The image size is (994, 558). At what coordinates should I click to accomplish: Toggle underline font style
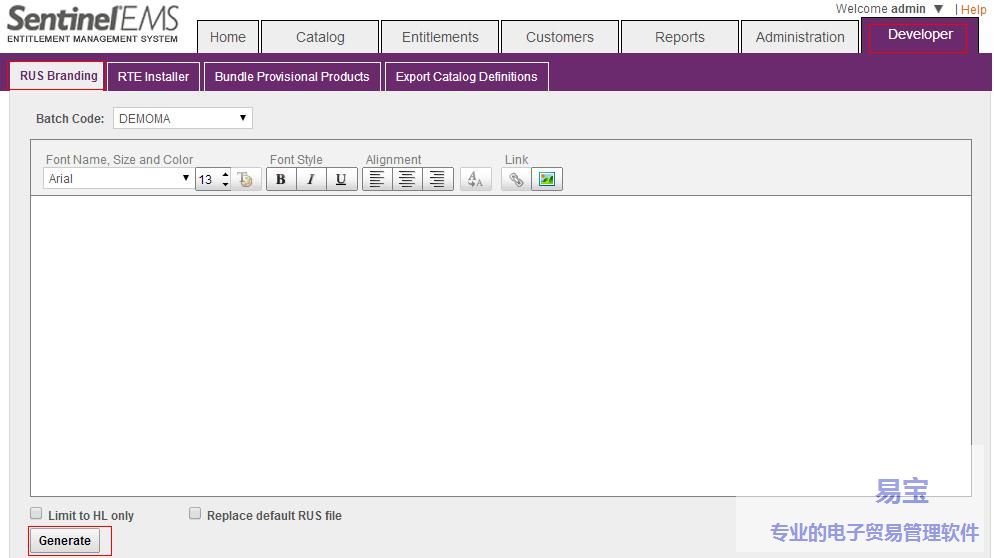tap(341, 179)
